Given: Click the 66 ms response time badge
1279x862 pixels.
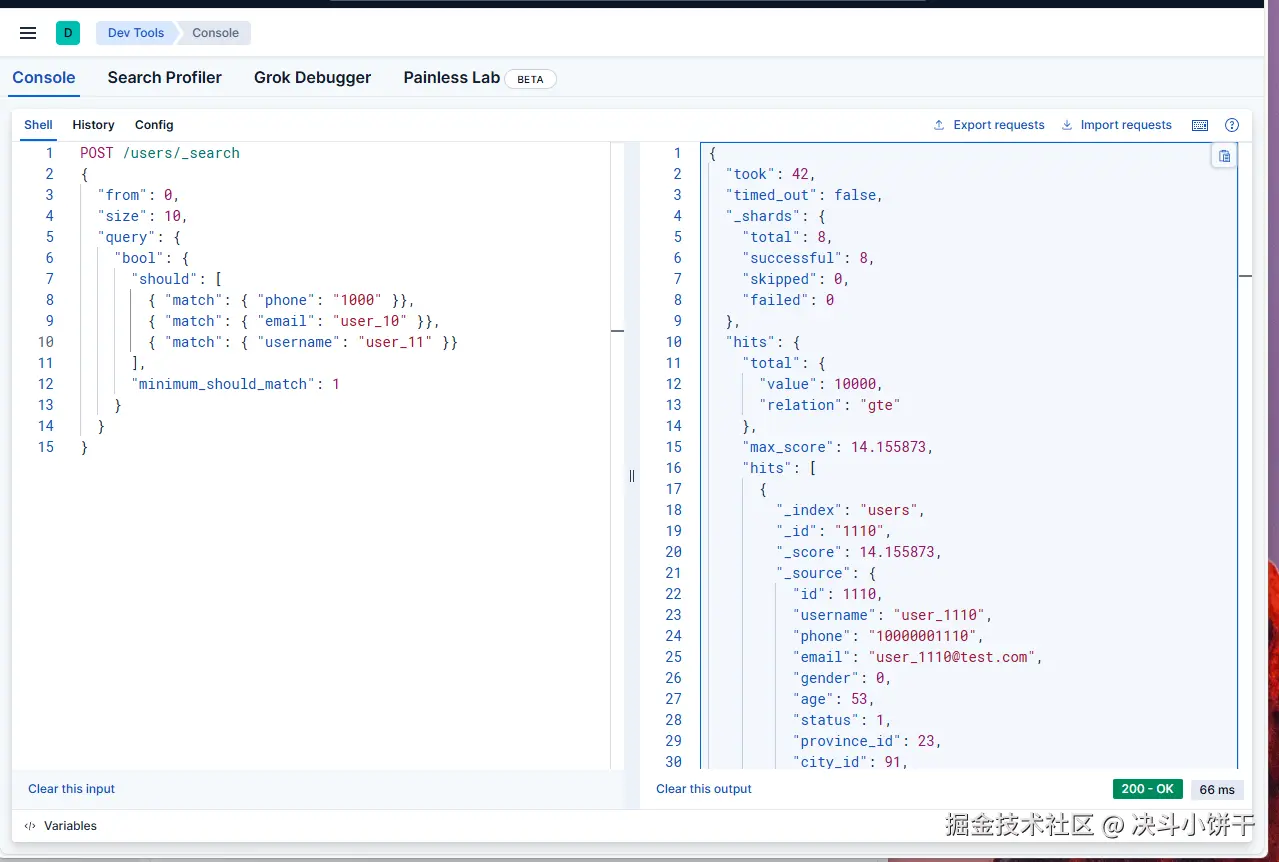Looking at the screenshot, I should coord(1217,789).
